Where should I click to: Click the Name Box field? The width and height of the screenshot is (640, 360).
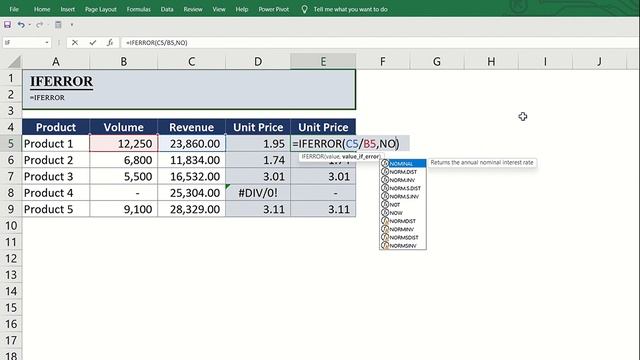24,42
